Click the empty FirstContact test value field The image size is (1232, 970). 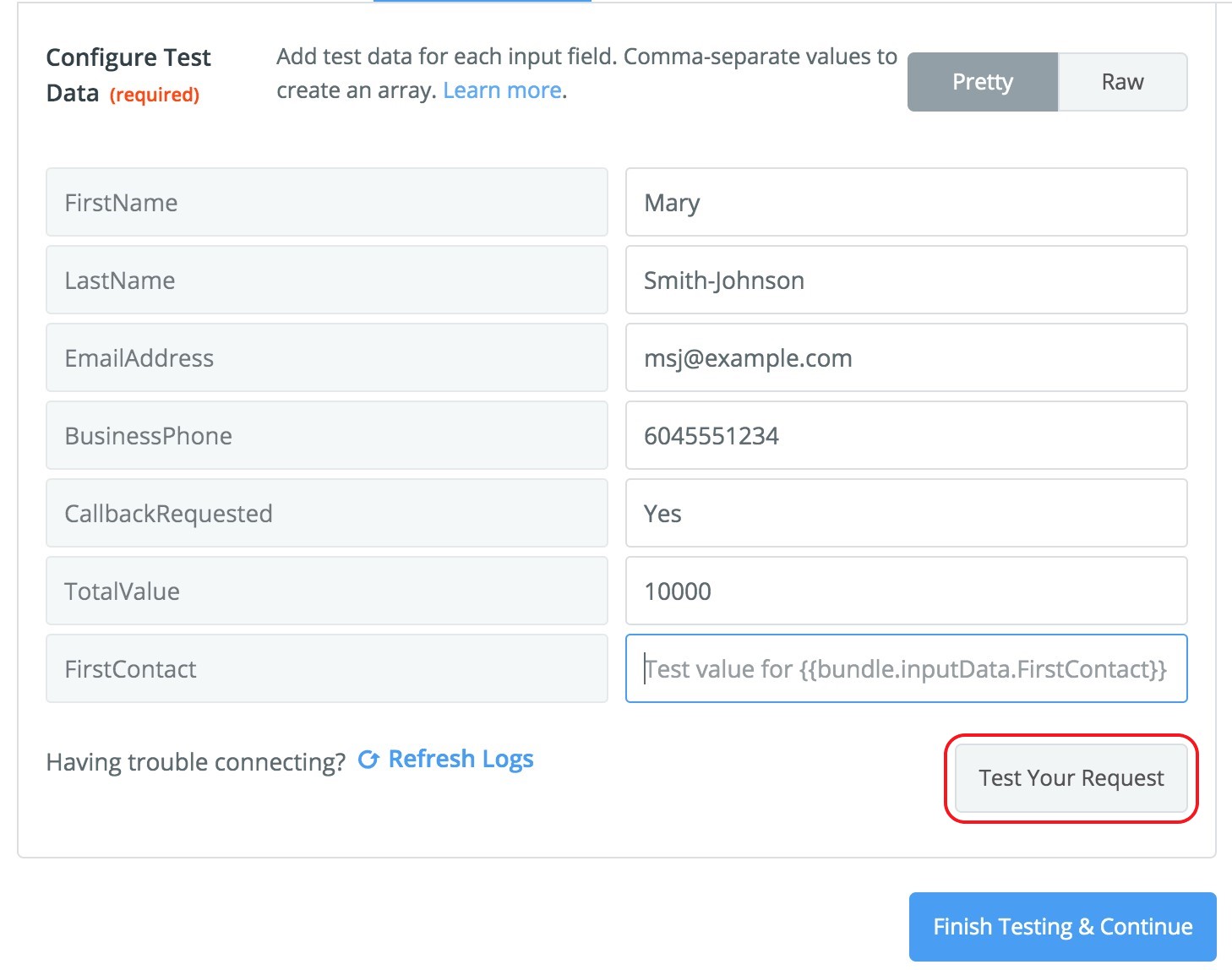tap(906, 669)
